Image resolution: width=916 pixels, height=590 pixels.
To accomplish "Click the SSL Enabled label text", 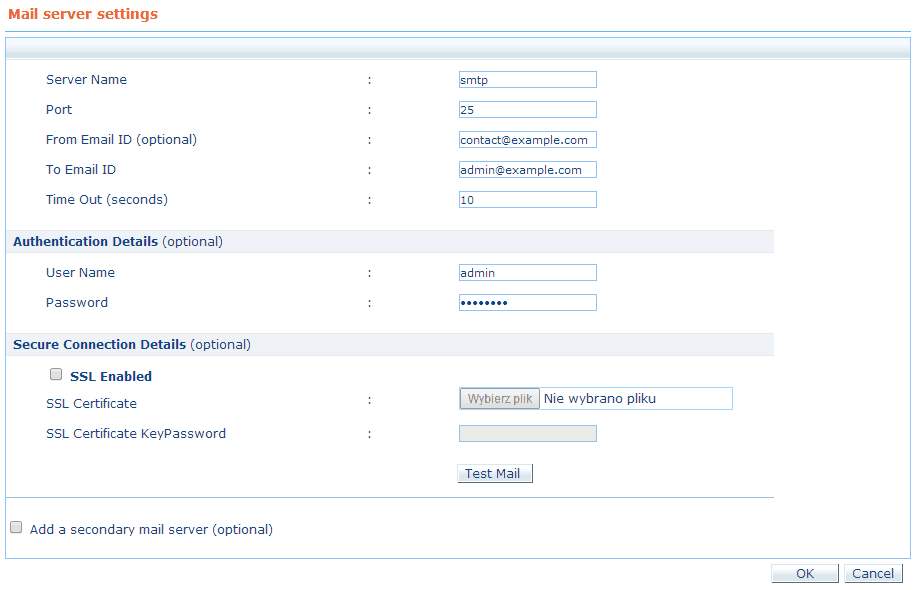I will 111,376.
